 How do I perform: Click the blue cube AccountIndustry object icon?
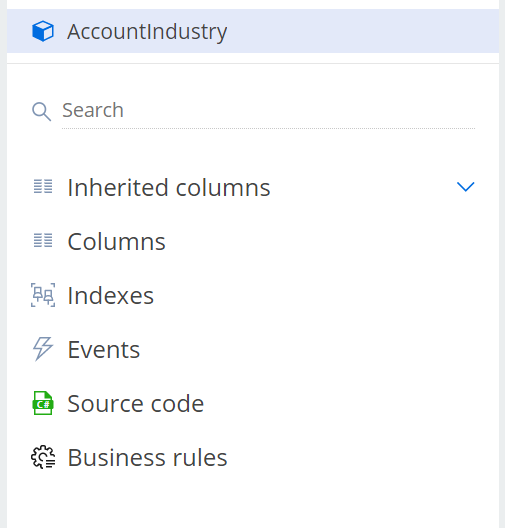tap(43, 31)
